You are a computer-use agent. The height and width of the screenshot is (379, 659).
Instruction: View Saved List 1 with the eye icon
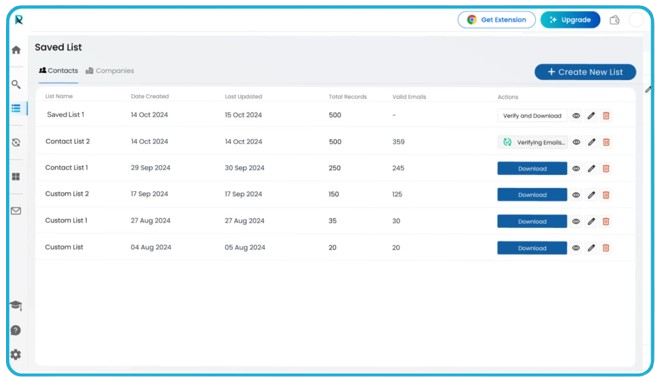(x=576, y=116)
